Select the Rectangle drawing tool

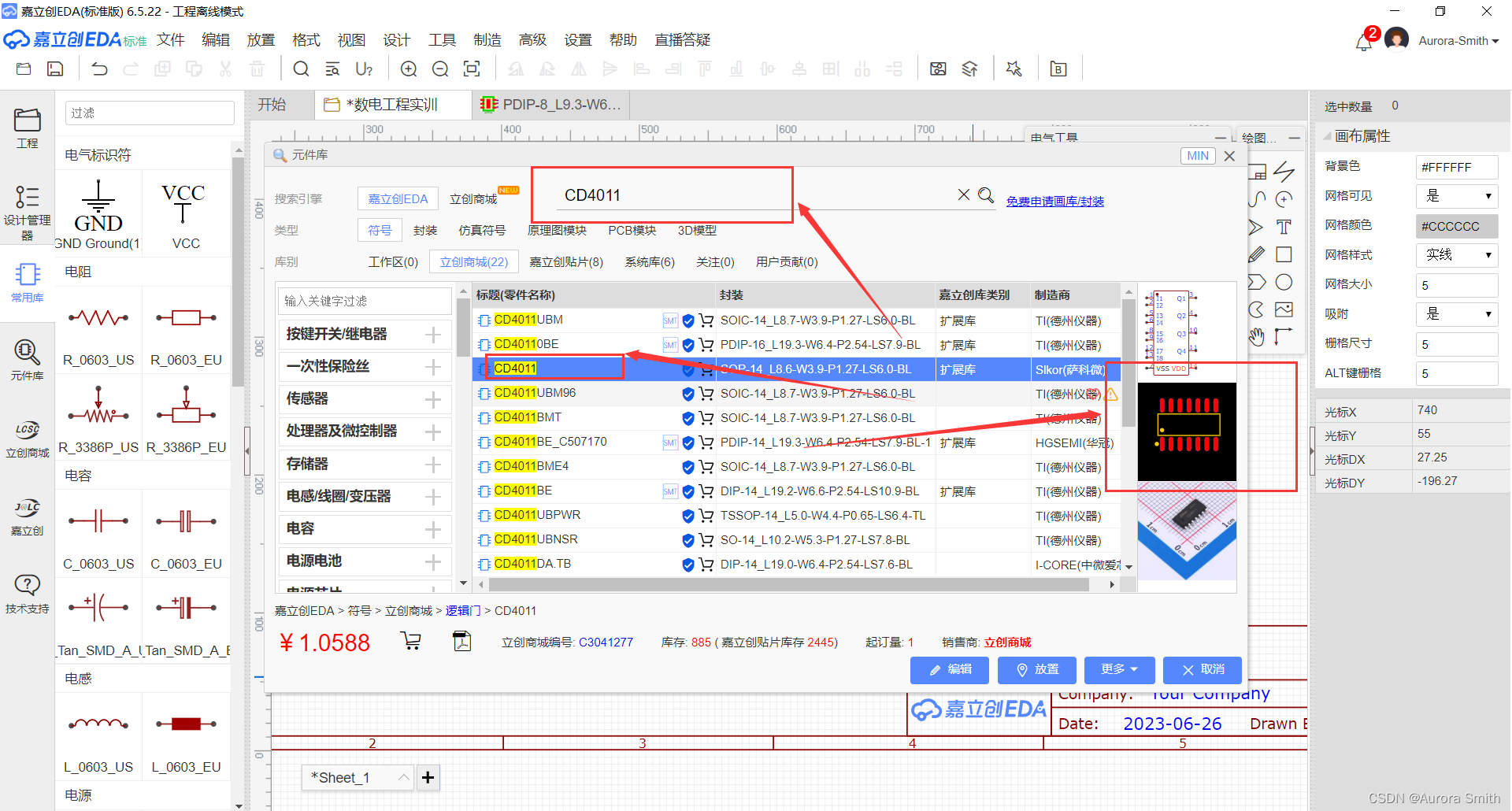[x=1284, y=254]
